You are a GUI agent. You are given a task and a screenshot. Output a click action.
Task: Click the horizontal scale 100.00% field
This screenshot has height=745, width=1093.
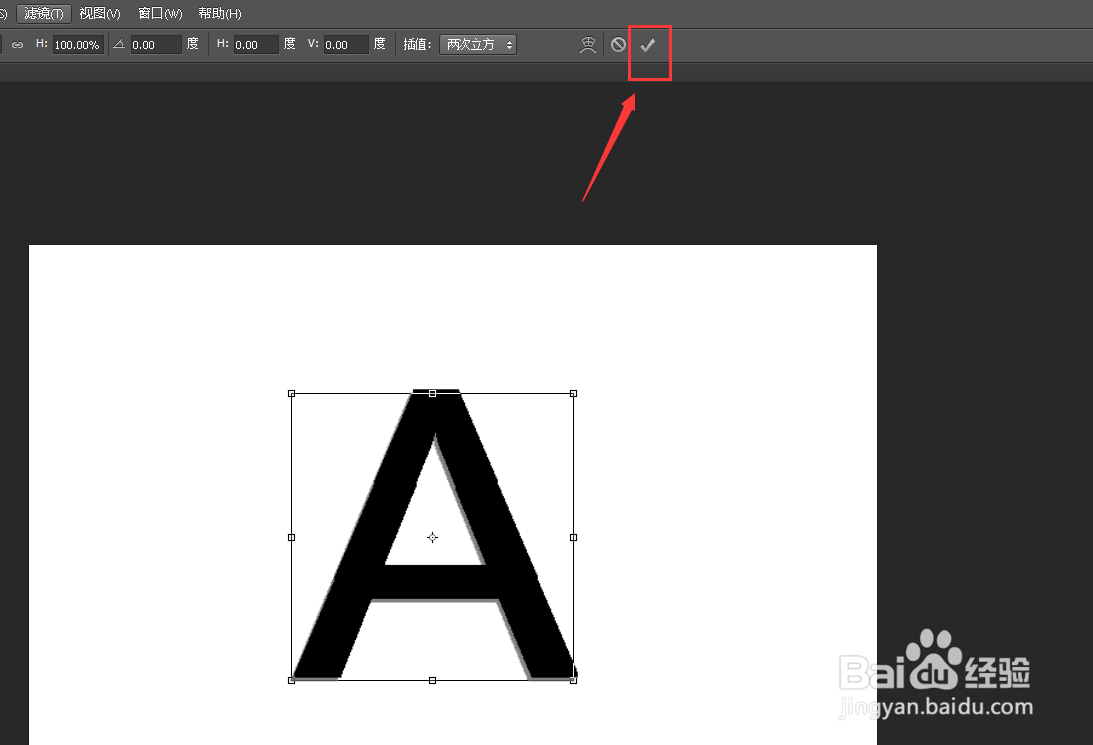pos(77,44)
